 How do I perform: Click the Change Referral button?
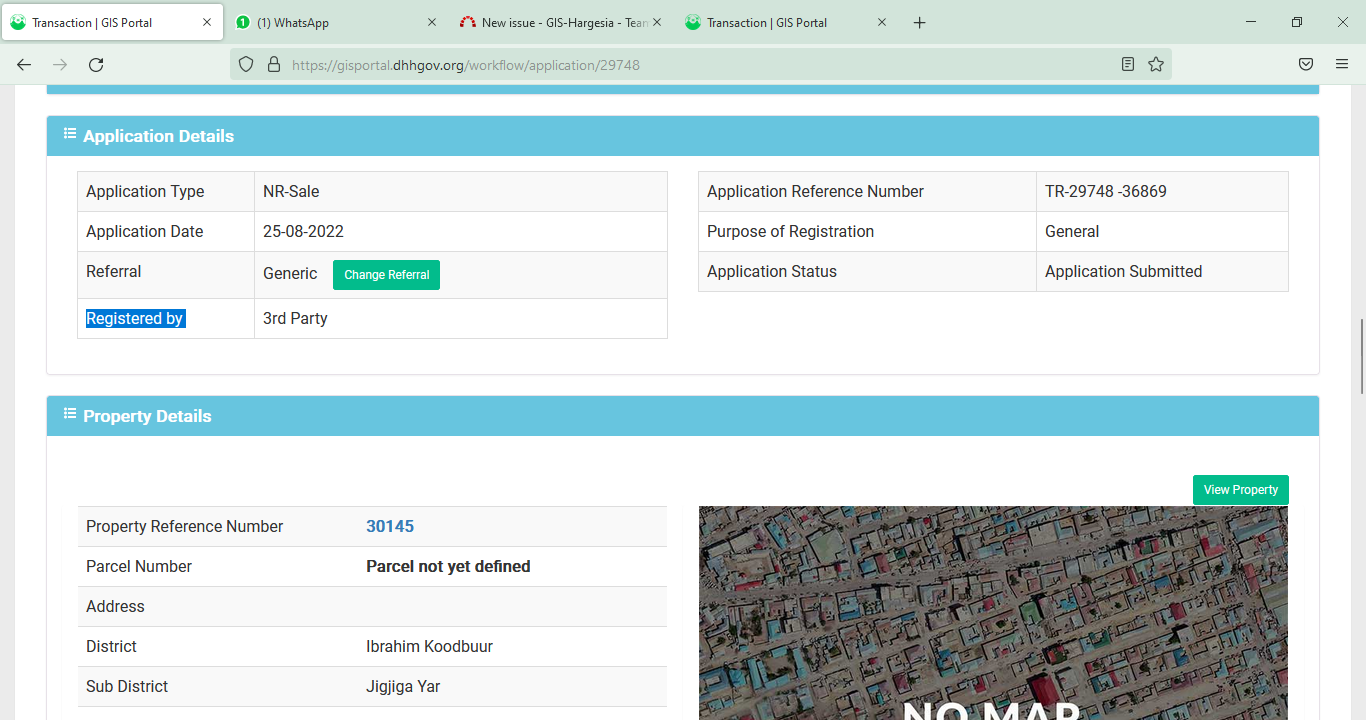386,275
